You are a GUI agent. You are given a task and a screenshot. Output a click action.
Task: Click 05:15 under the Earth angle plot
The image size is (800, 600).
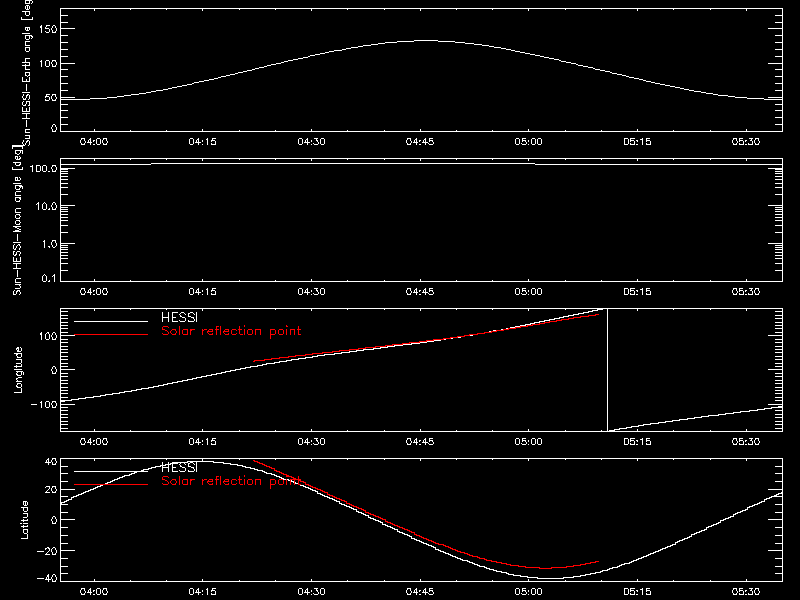click(637, 142)
